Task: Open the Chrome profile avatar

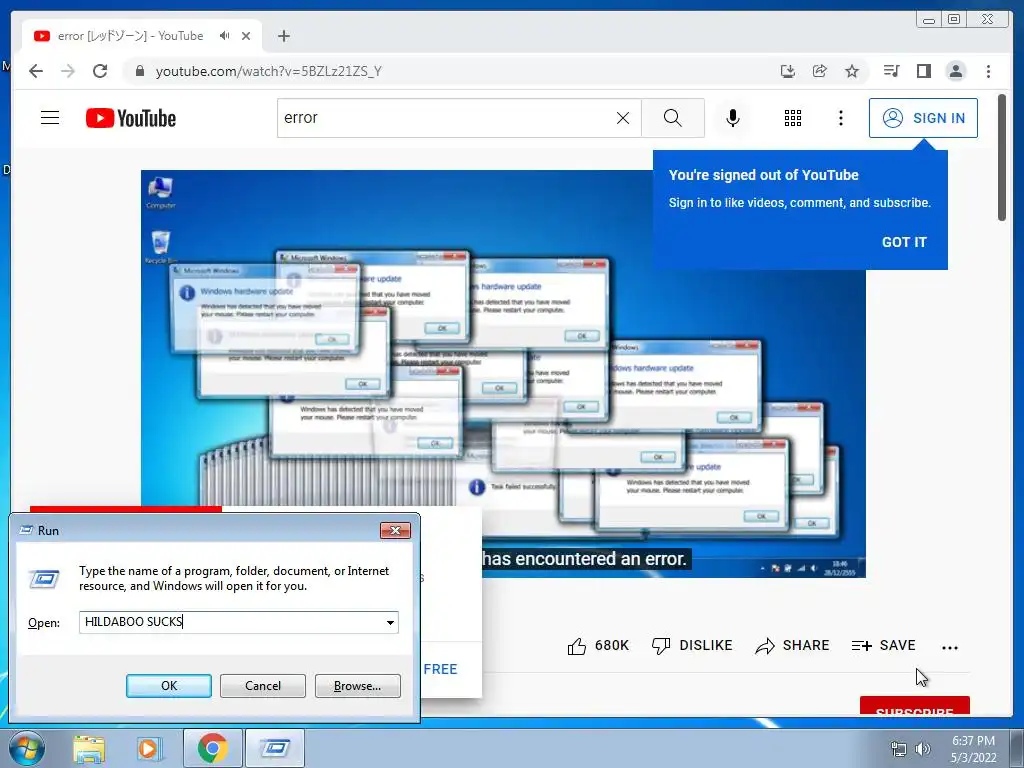Action: [956, 71]
